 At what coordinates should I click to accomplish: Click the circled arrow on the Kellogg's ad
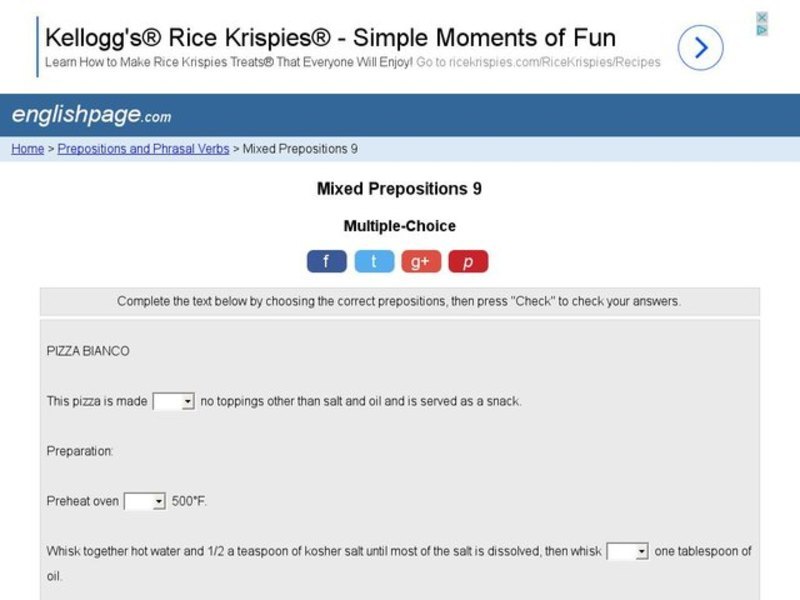pos(700,47)
